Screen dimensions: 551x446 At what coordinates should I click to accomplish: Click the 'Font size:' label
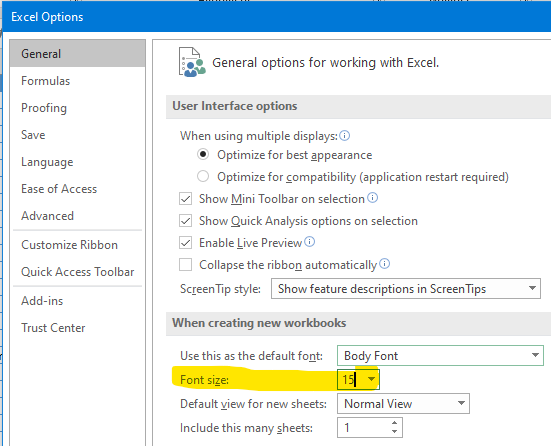coord(204,380)
